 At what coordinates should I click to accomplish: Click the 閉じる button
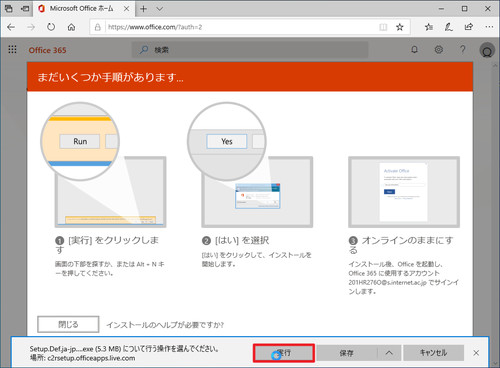tap(68, 324)
